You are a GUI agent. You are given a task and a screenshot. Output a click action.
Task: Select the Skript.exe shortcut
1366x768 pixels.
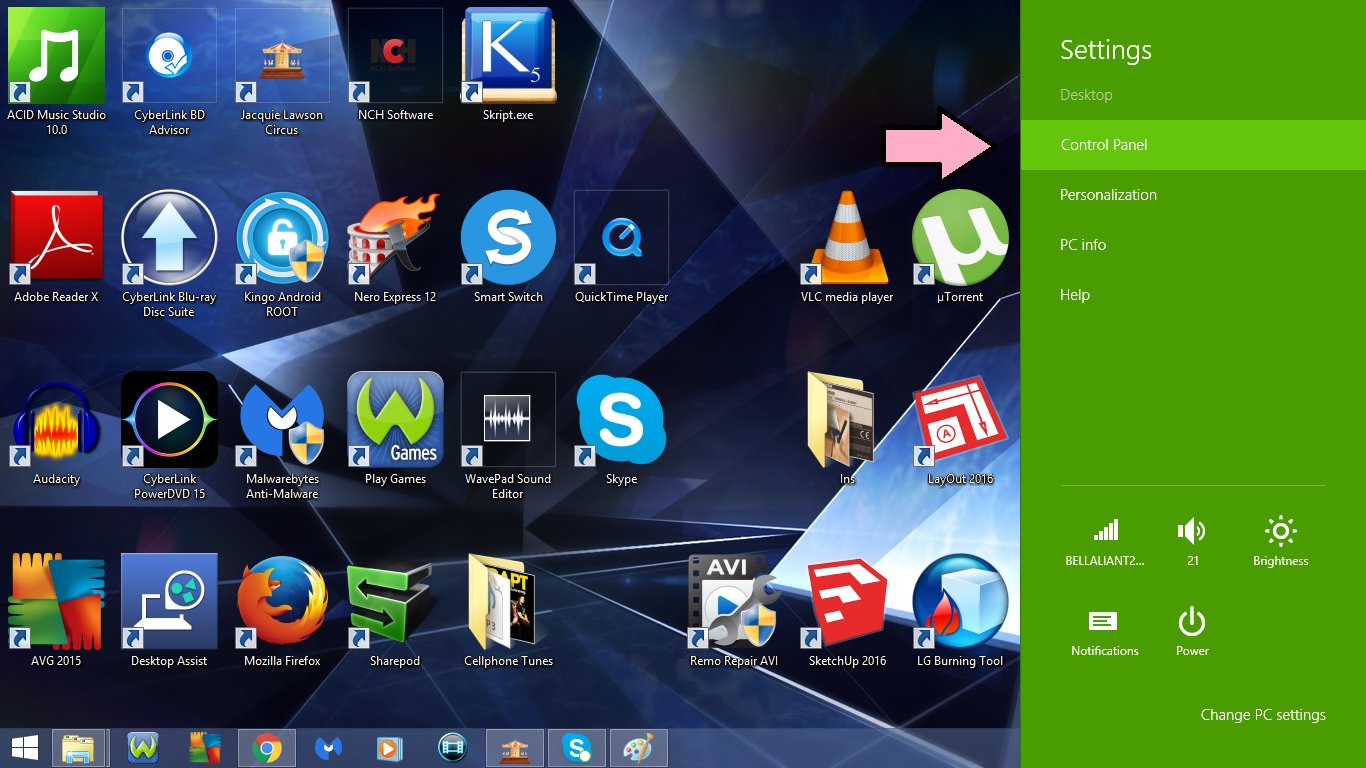pos(508,65)
